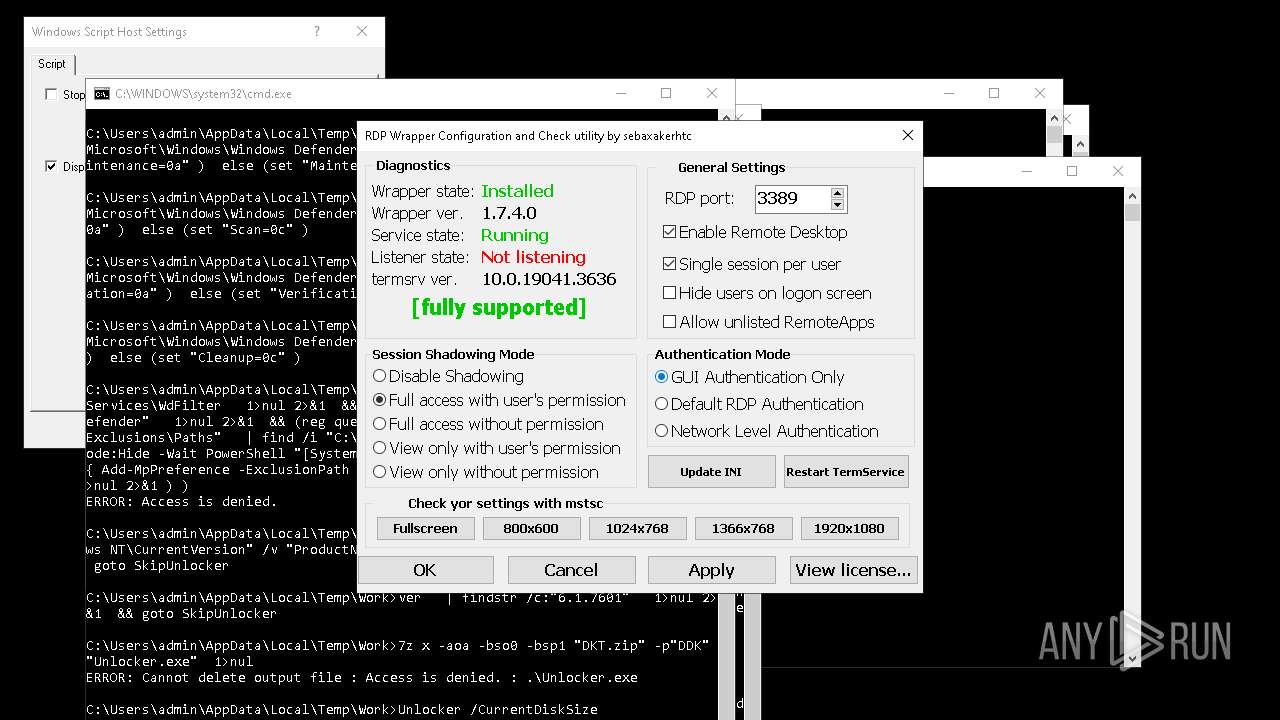Test mstsc at 1920x1080
The image size is (1280, 720).
[849, 528]
